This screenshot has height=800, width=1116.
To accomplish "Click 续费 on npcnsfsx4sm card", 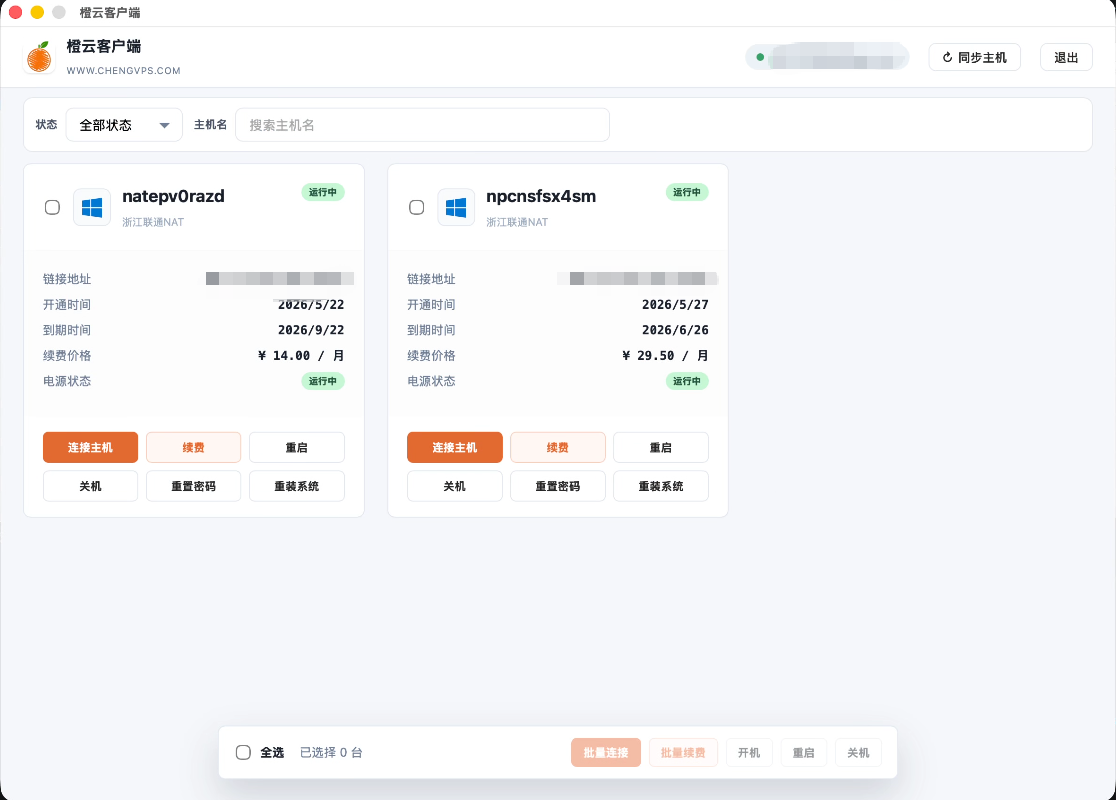I will click(557, 448).
